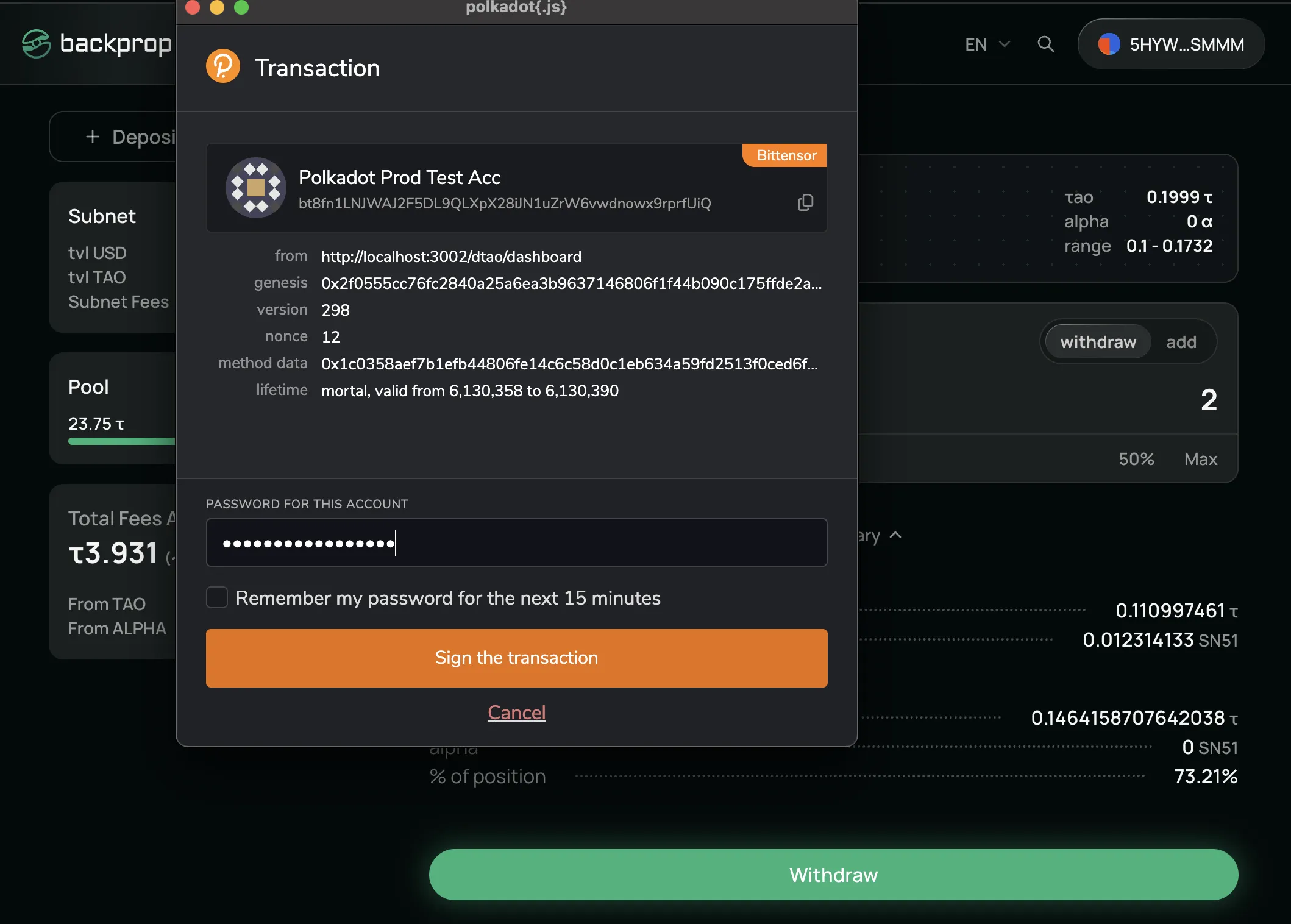The width and height of the screenshot is (1291, 924).
Task: Click the 0.110997461 τ value
Action: 1176,611
